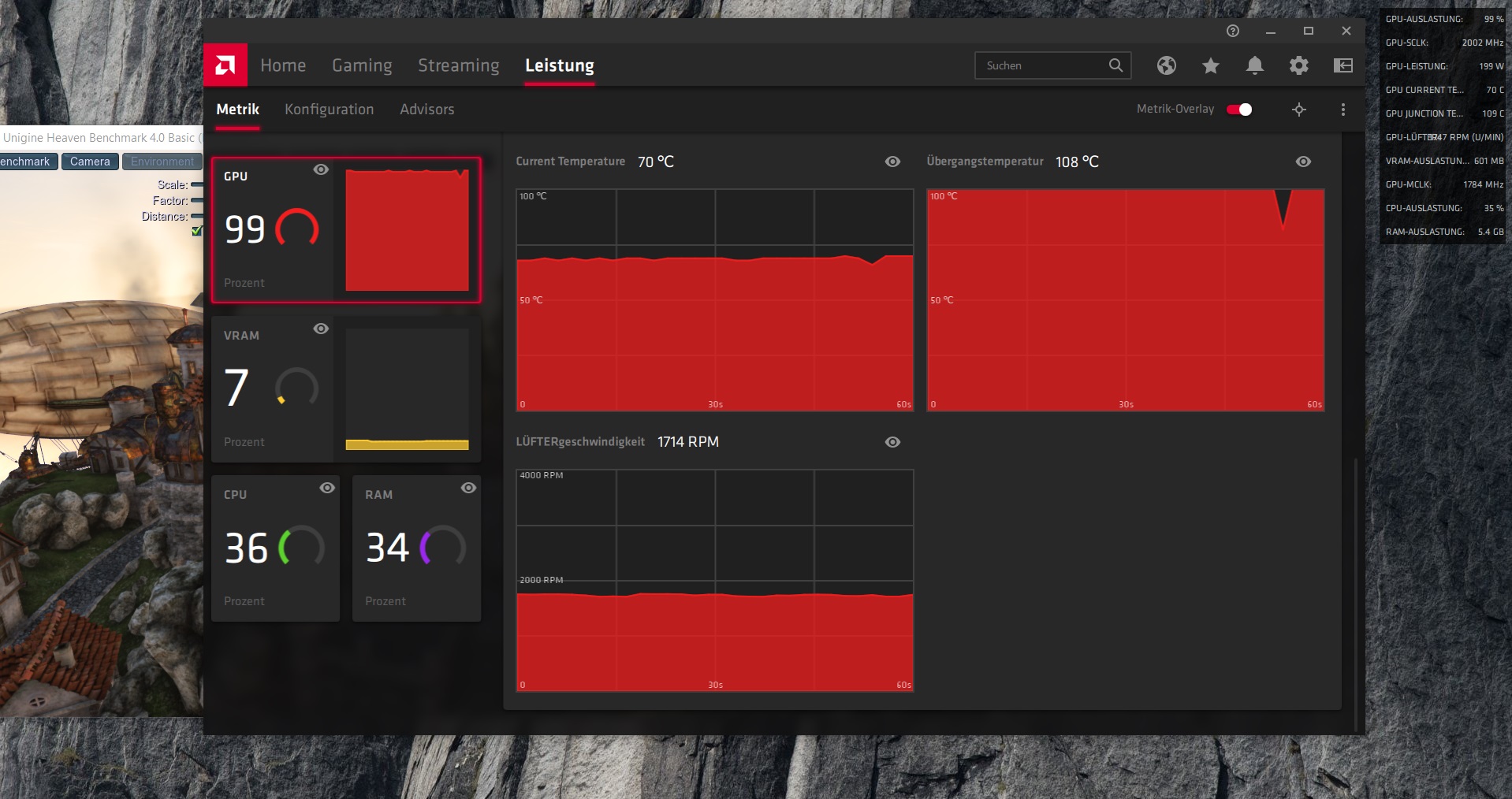Click GPU-SCLK overlay entry

pos(1444,43)
